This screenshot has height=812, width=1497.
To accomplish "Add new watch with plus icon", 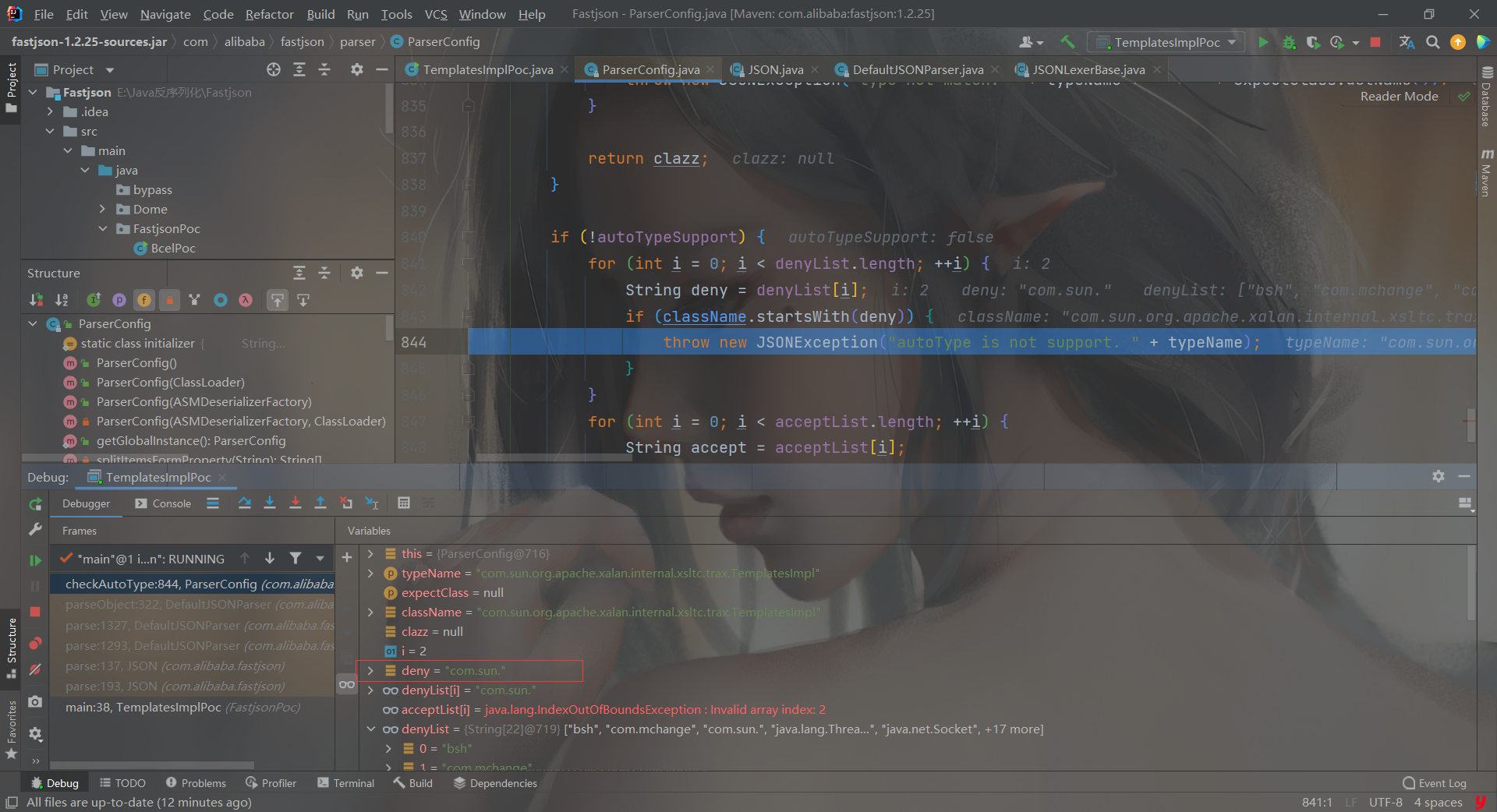I will (x=347, y=557).
